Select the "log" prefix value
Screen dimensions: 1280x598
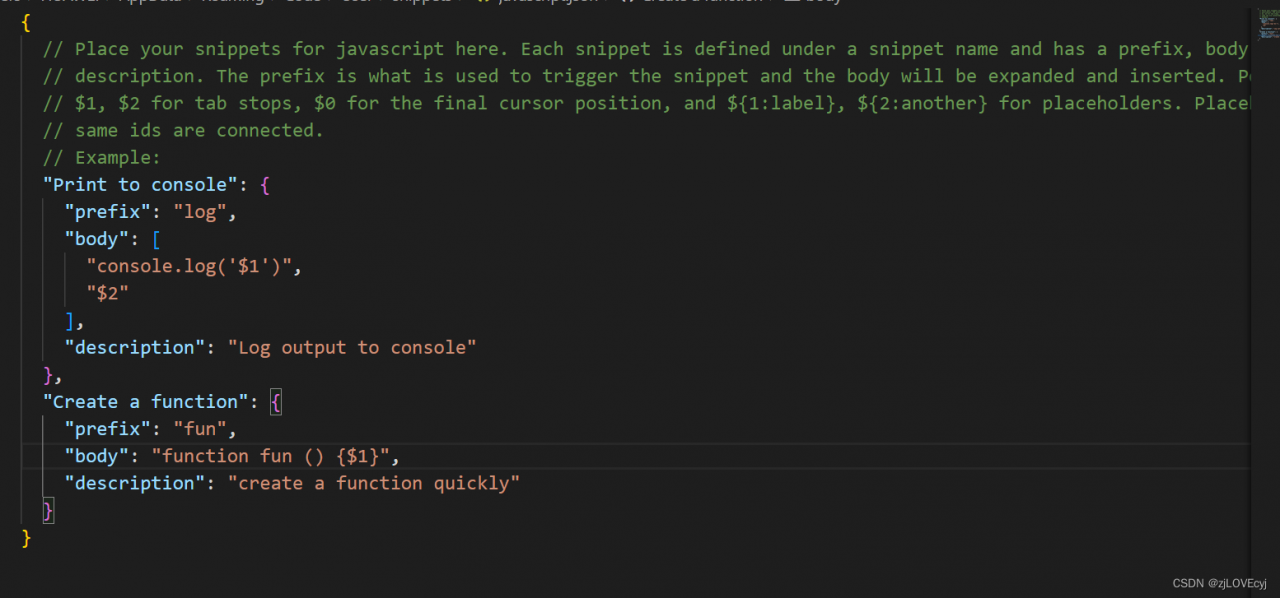(x=201, y=212)
